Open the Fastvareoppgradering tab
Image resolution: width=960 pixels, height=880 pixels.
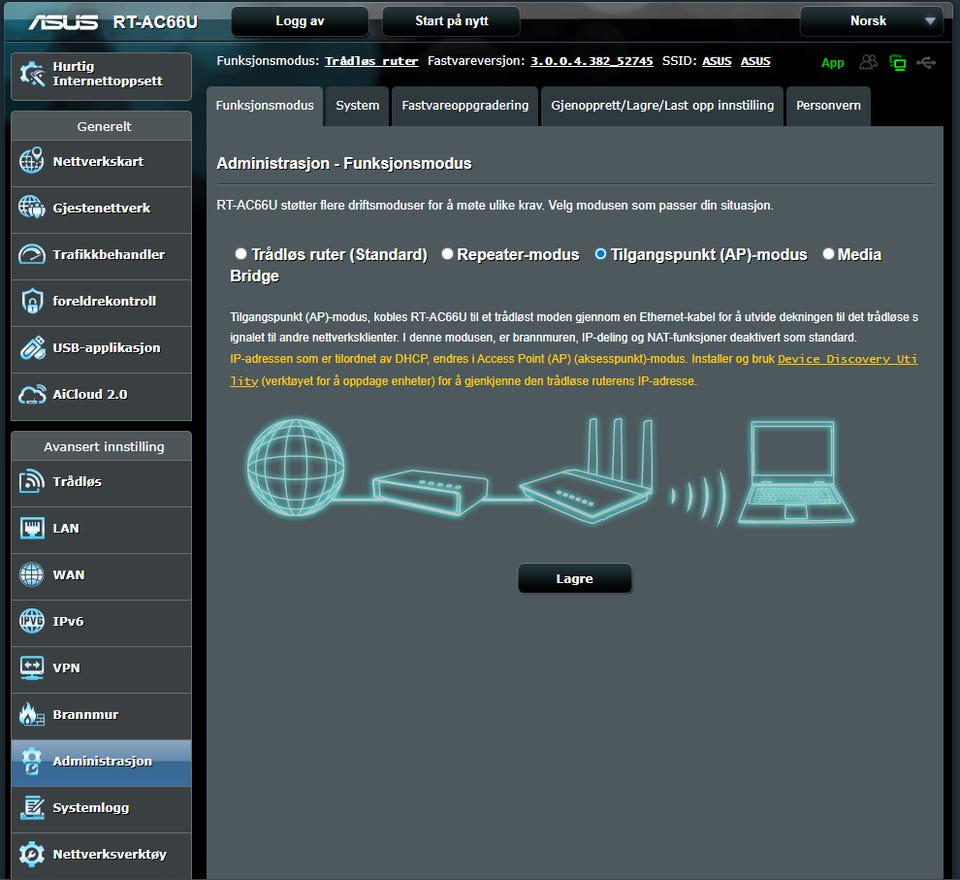click(x=465, y=105)
